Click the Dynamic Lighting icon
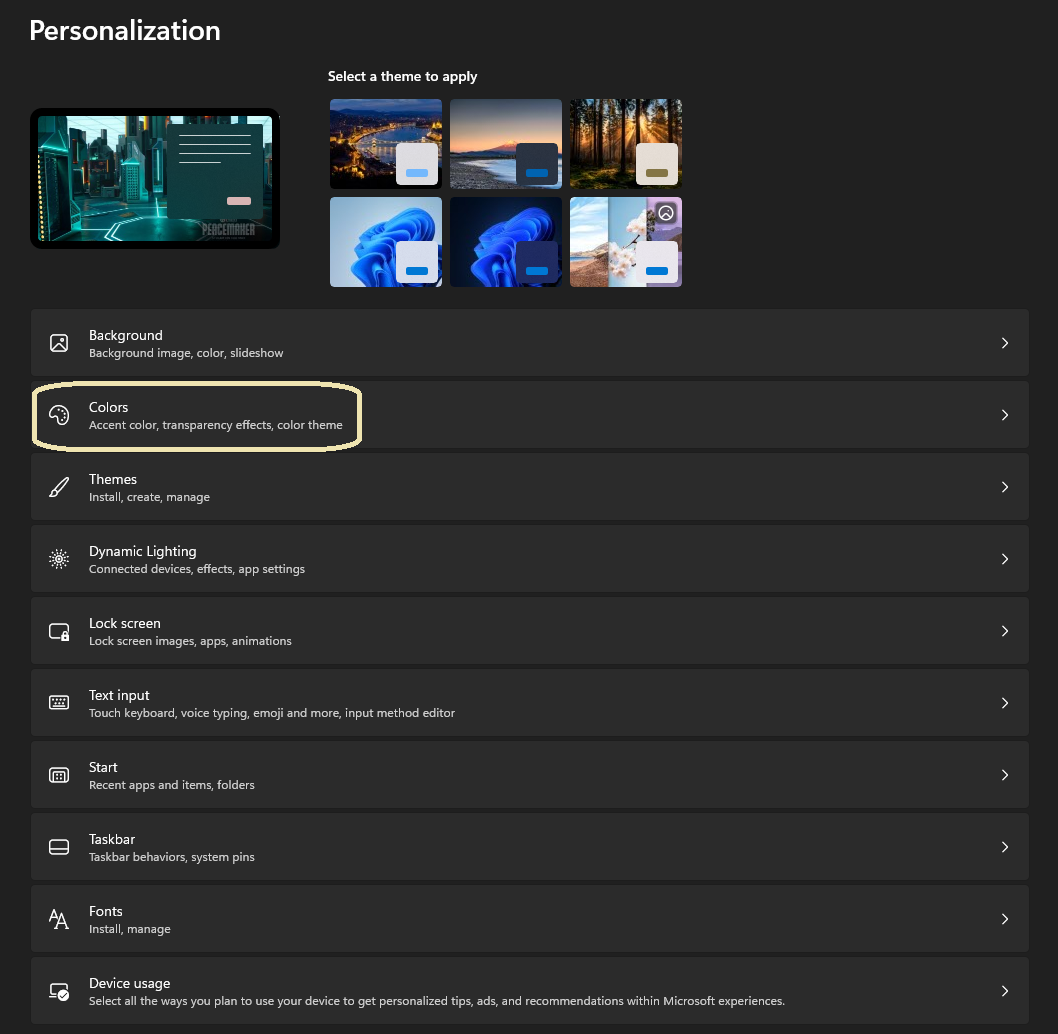Viewport: 1058px width, 1034px height. [59, 559]
